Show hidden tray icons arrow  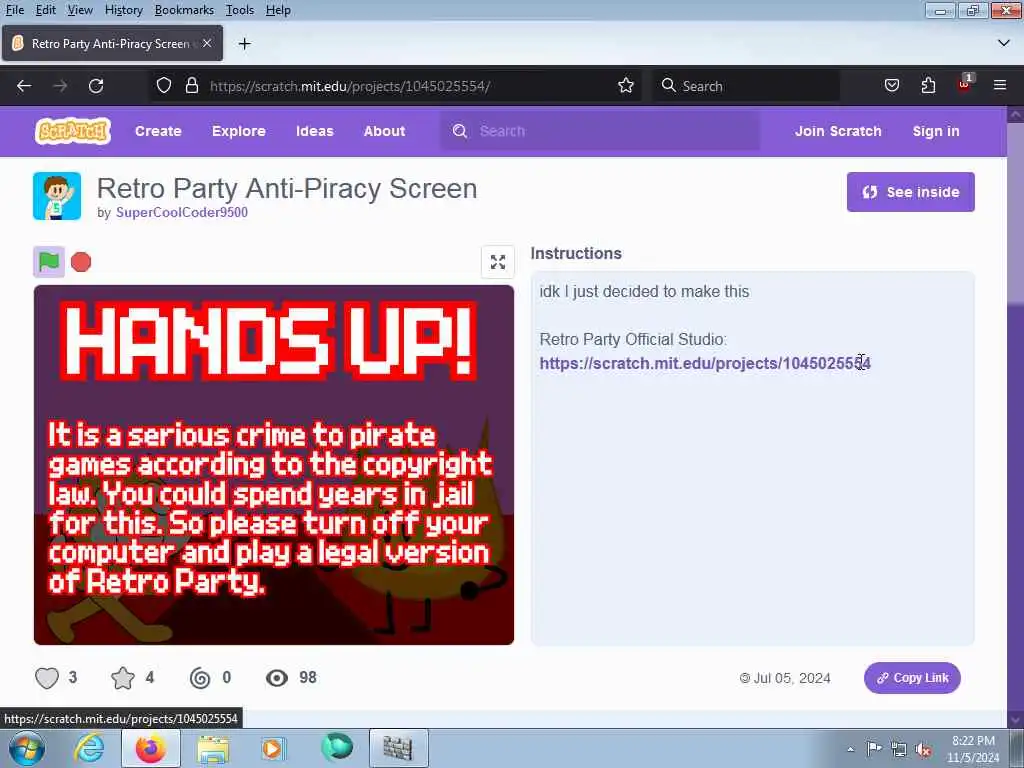pyautogui.click(x=850, y=749)
